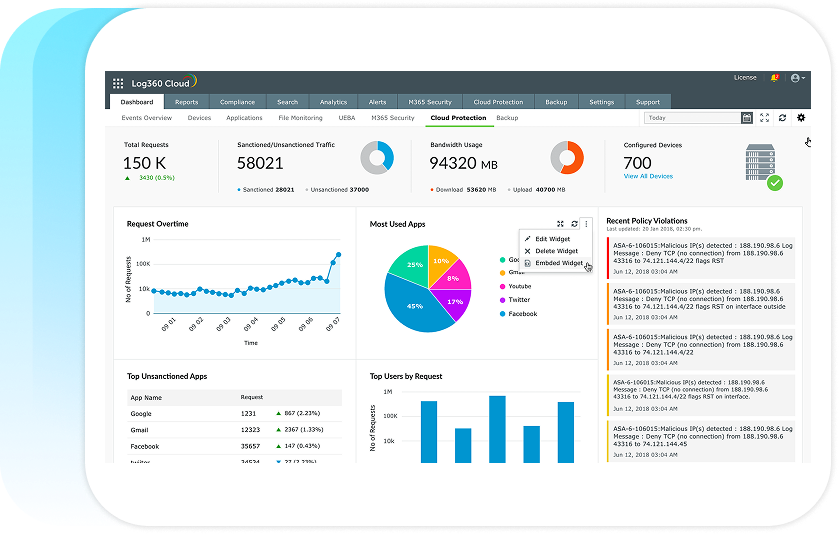Refresh the dashboard using the top toolbar refresh icon
The height and width of the screenshot is (534, 840).
pyautogui.click(x=782, y=118)
